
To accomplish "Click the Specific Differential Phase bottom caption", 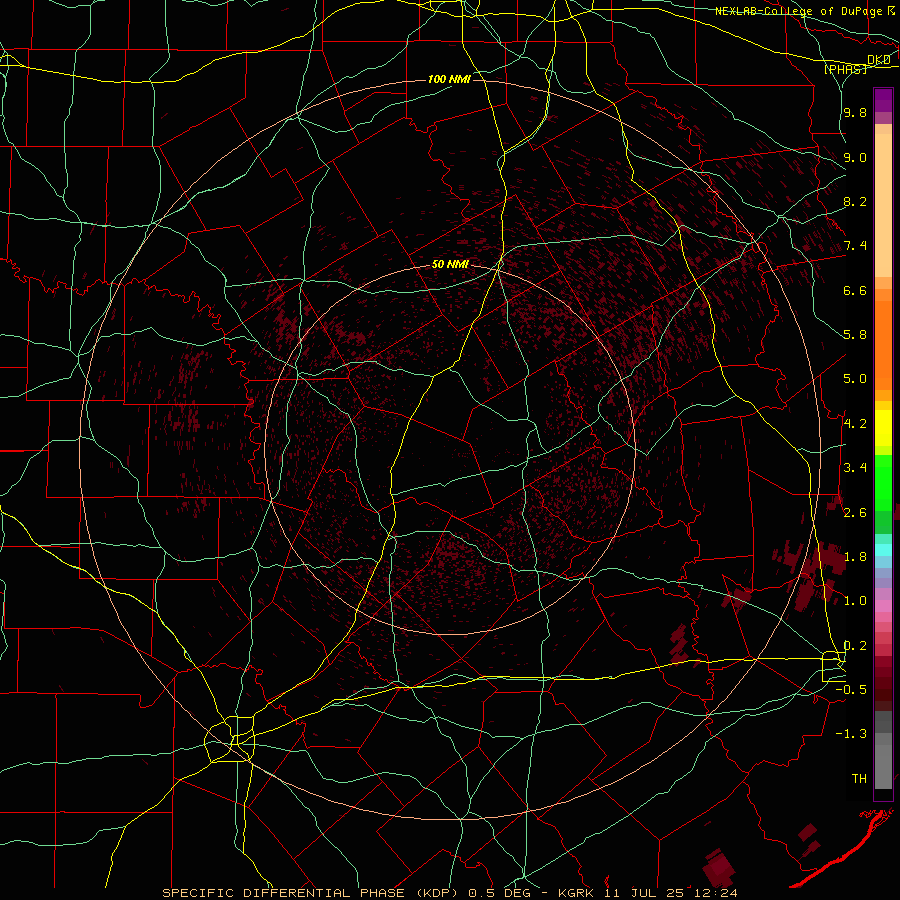I will pos(450,893).
